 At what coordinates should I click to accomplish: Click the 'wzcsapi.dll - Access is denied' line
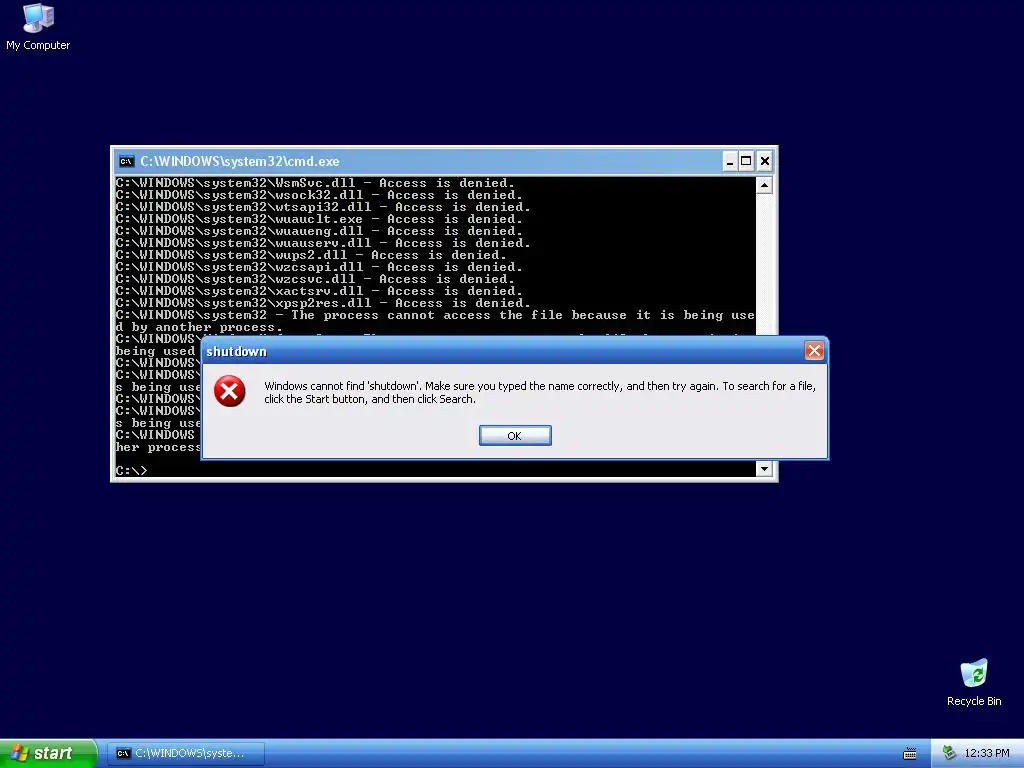tap(319, 267)
